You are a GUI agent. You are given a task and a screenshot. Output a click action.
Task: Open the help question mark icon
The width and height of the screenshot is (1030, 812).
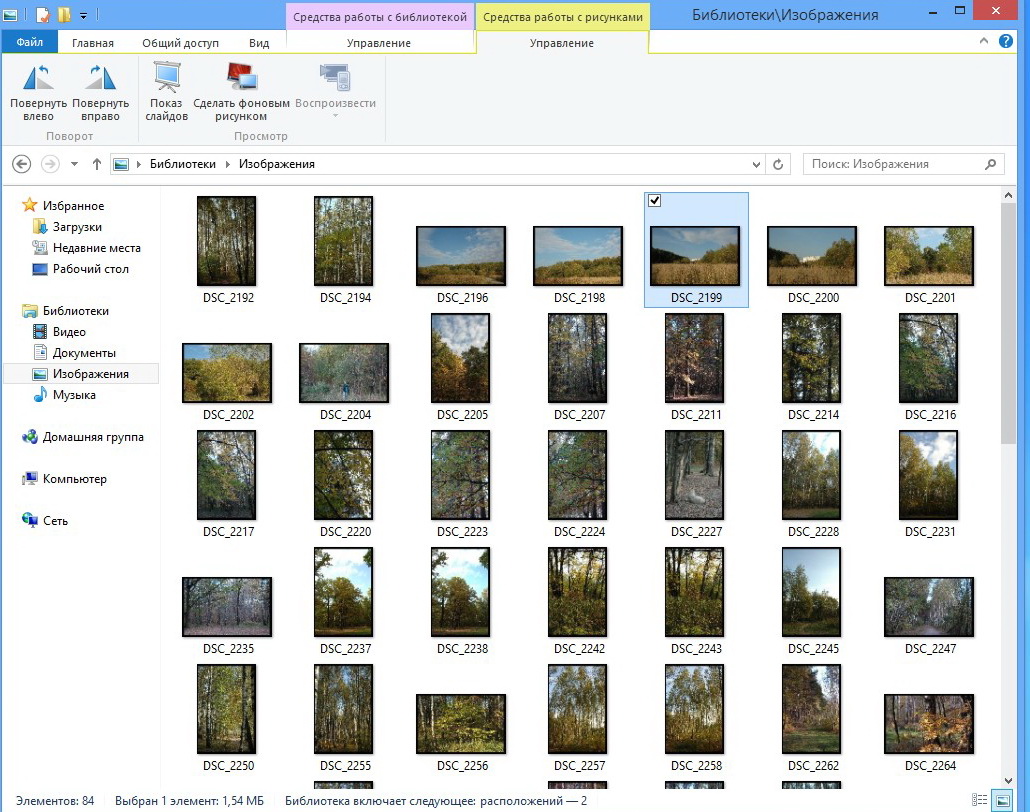pyautogui.click(x=1006, y=42)
